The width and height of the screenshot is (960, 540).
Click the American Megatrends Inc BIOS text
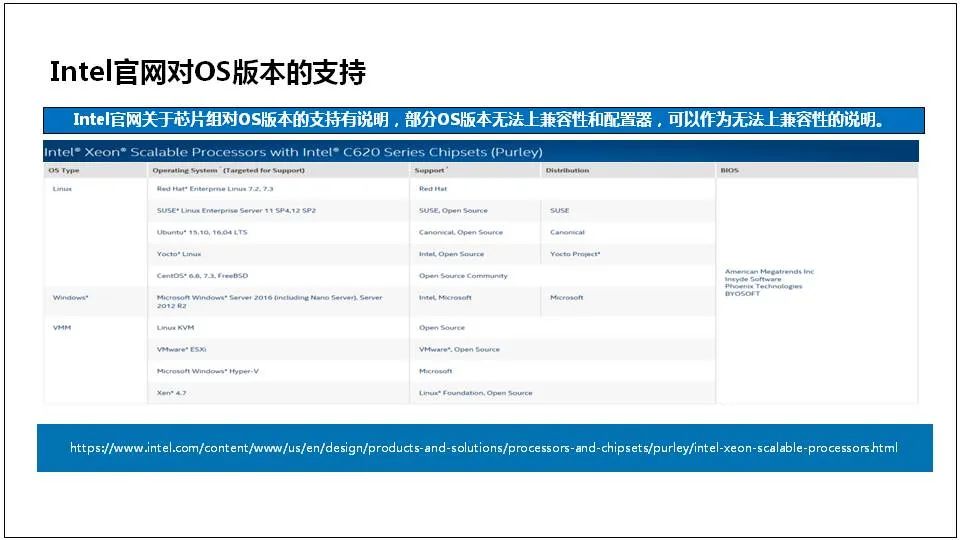(x=770, y=271)
